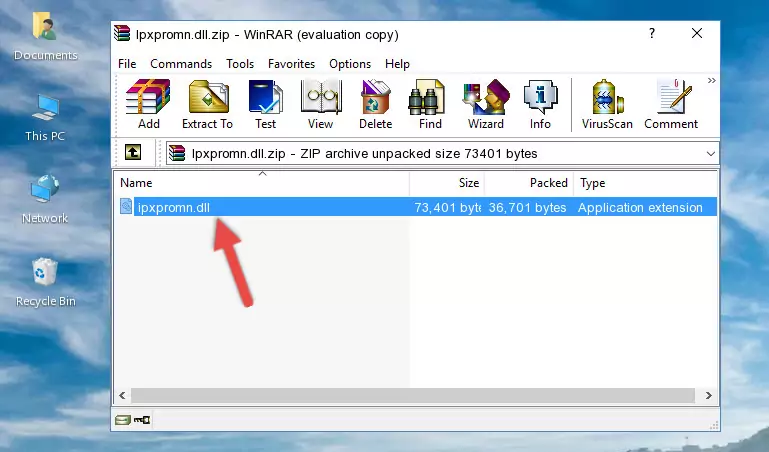
Task: Open Extract To from the toolbar
Action: tap(207, 104)
